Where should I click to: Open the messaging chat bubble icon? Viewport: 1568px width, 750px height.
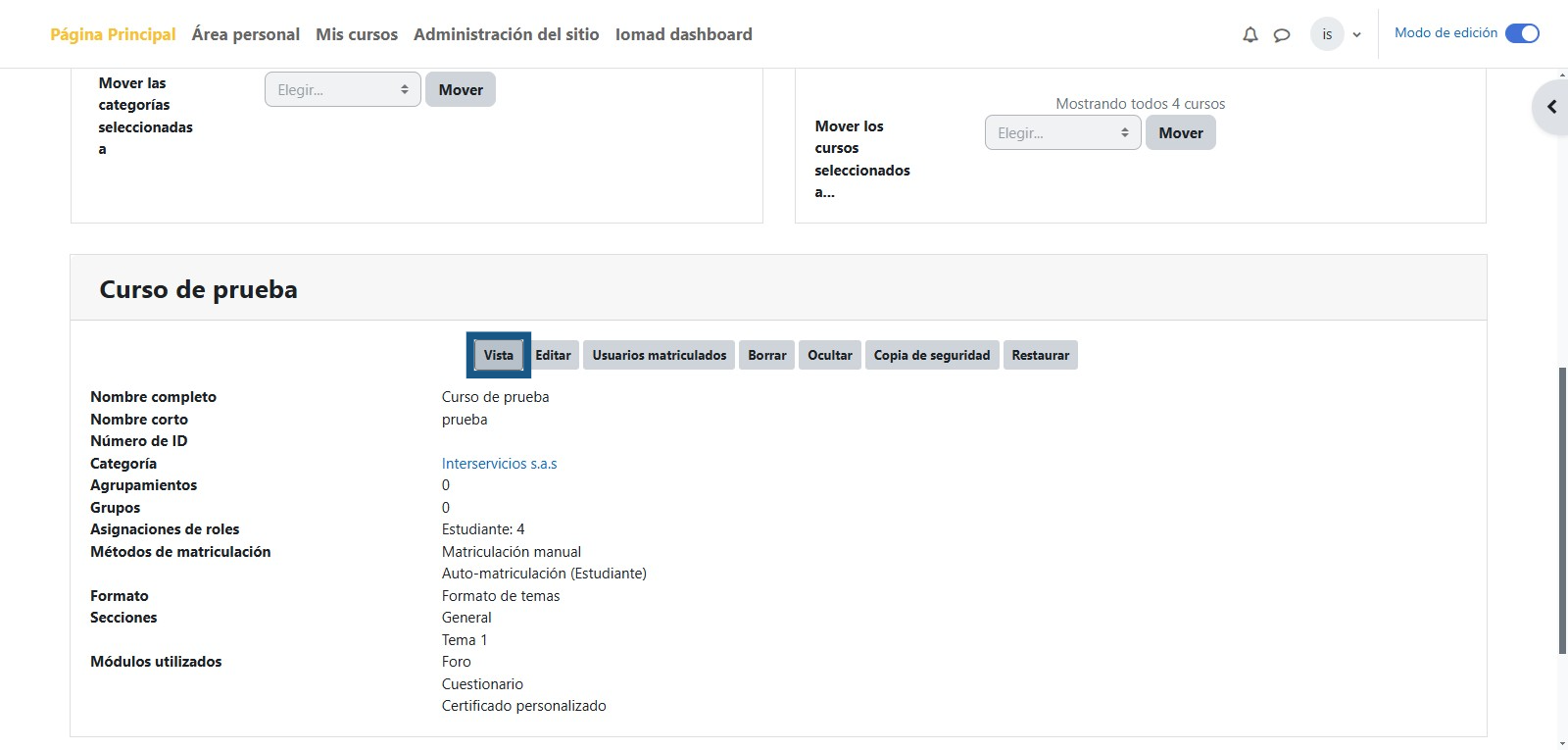[1281, 35]
